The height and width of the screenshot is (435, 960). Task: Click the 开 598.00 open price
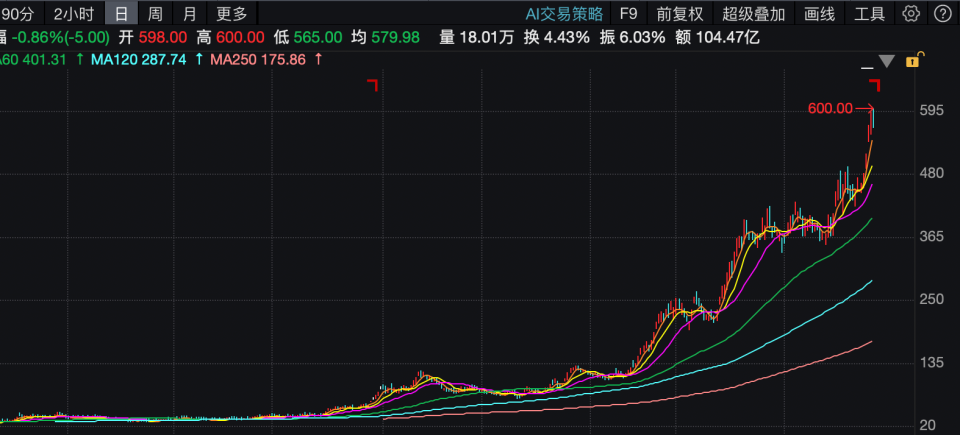pyautogui.click(x=153, y=37)
